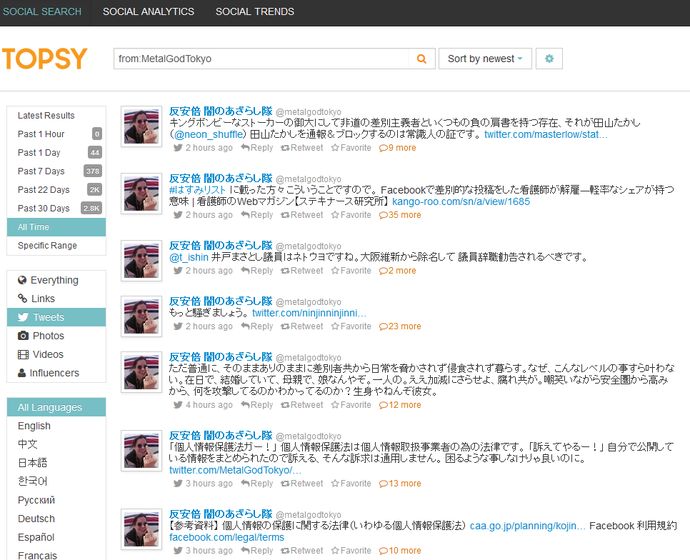Screen dimensions: 690x560
Task: Filter by Русский language
Action: click(x=36, y=500)
